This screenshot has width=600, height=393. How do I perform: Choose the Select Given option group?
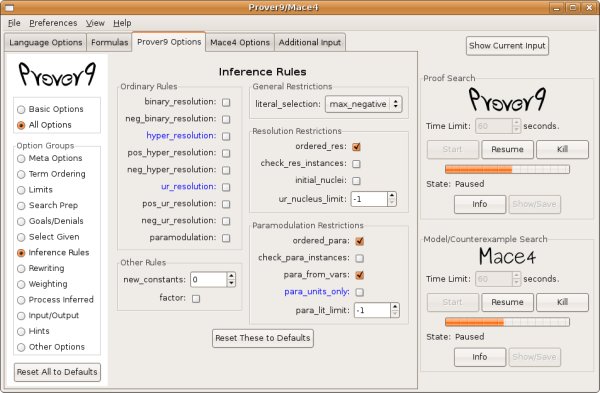pos(21,237)
